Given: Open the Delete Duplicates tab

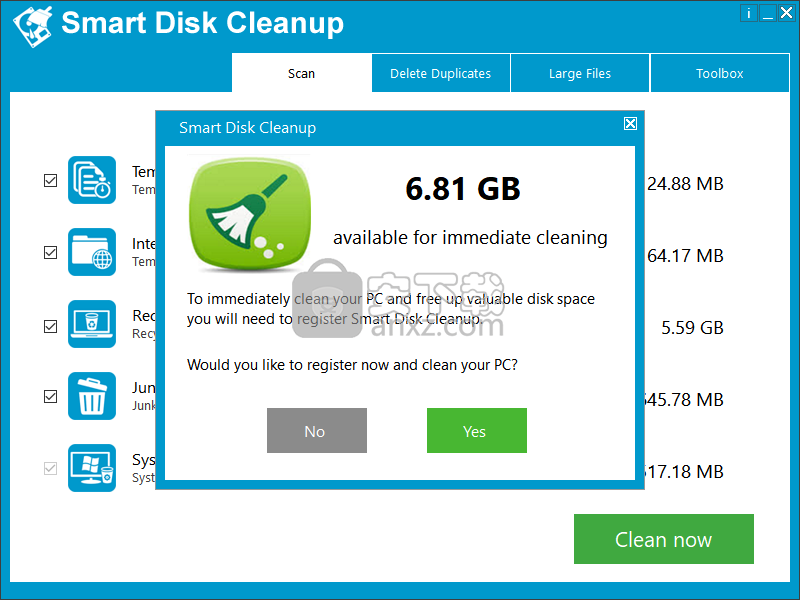Looking at the screenshot, I should tap(440, 73).
